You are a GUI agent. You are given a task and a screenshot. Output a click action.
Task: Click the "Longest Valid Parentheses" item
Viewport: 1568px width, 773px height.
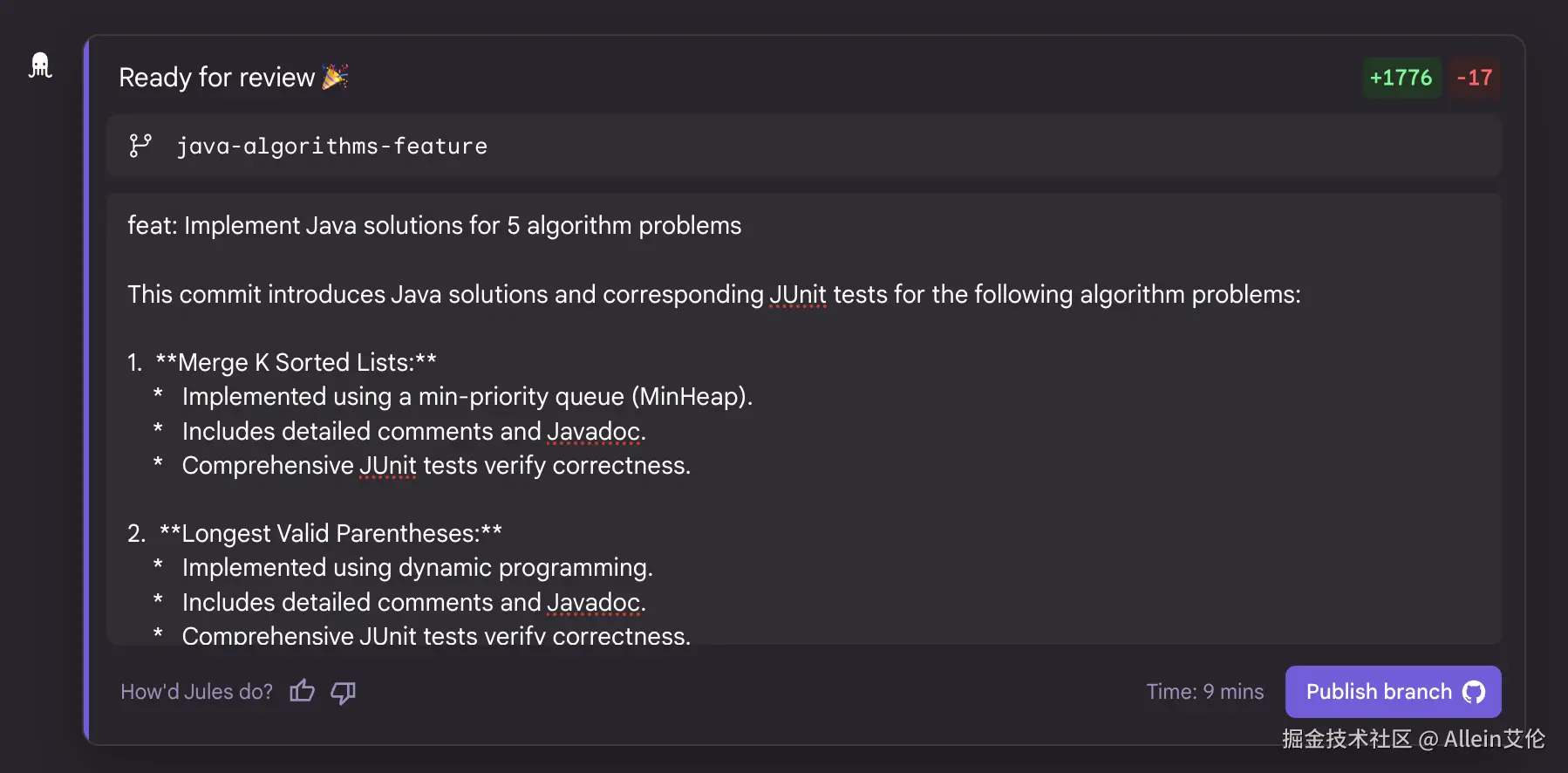coord(331,533)
